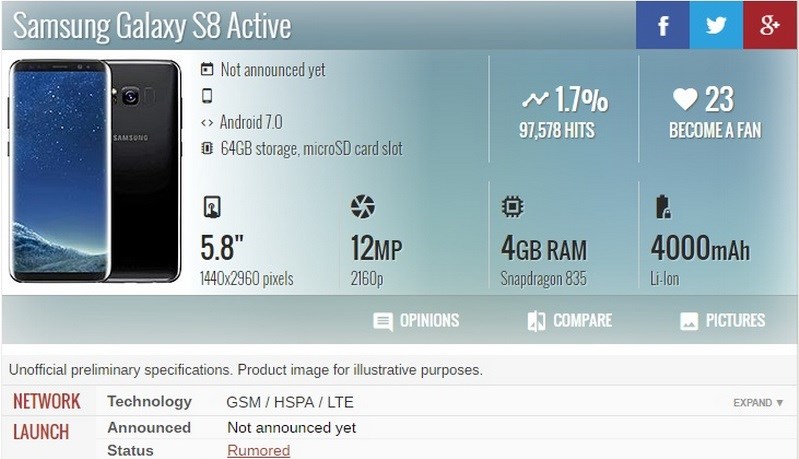The image size is (799, 459).
Task: Click the Pictures gallery icon
Action: click(688, 321)
